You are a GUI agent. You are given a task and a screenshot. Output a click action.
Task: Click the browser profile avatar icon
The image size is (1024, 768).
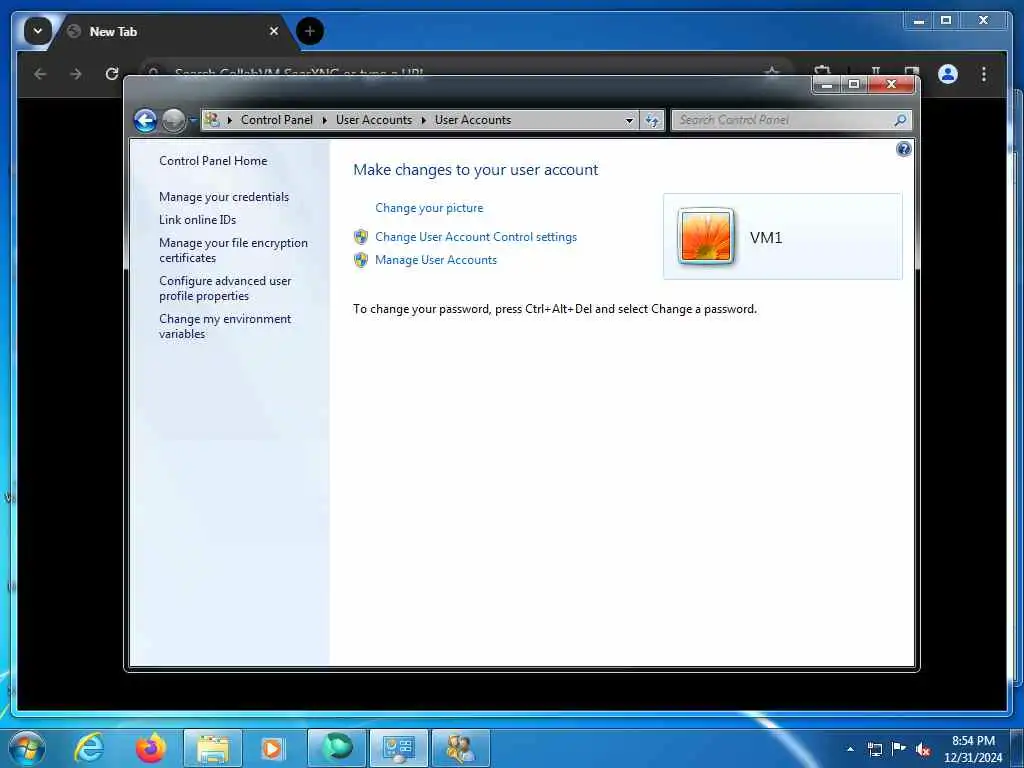pos(948,74)
